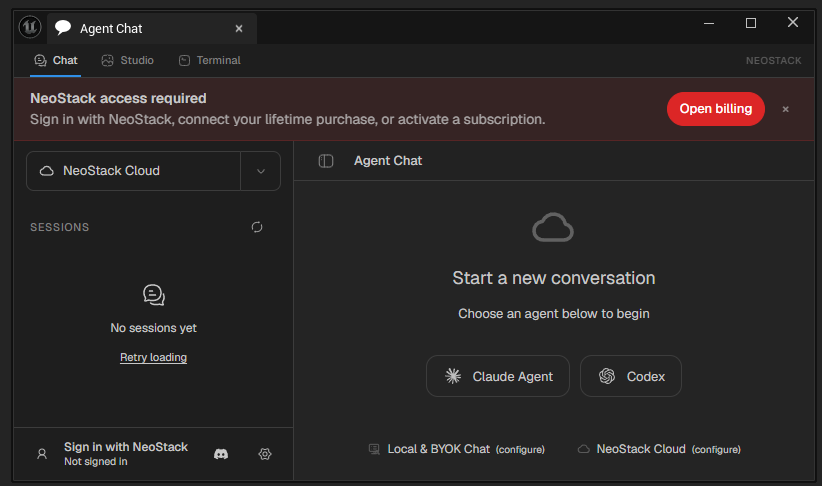
Task: Click the Unreal Engine logo icon
Action: tap(30, 27)
